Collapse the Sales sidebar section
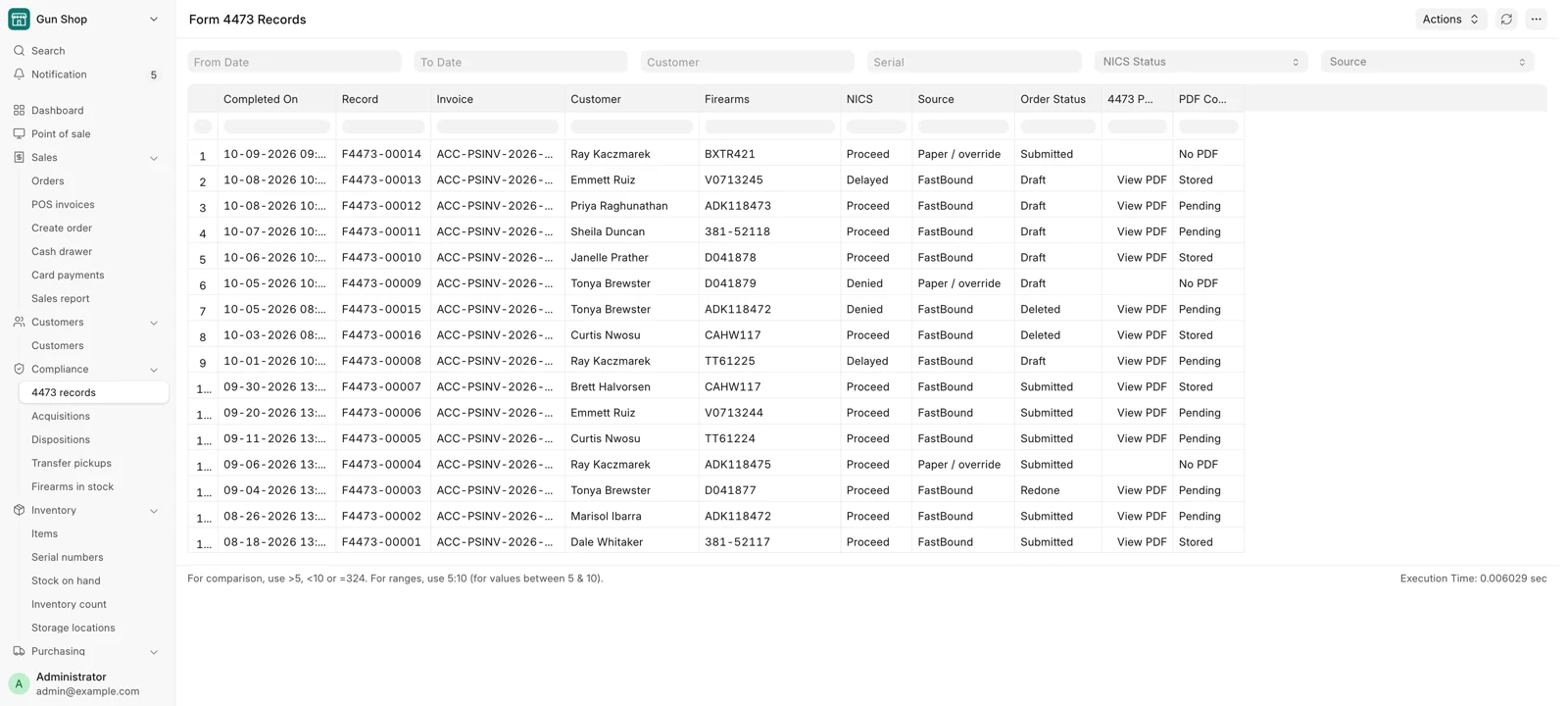 (x=154, y=158)
